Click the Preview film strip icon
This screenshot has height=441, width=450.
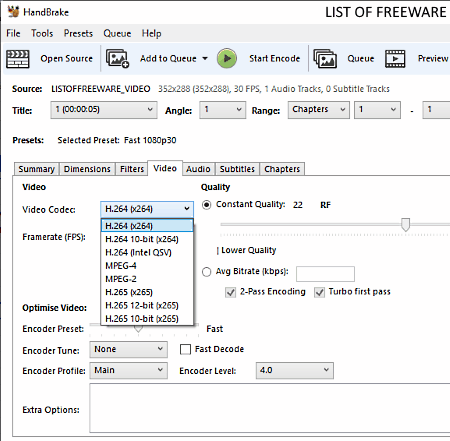(x=395, y=59)
